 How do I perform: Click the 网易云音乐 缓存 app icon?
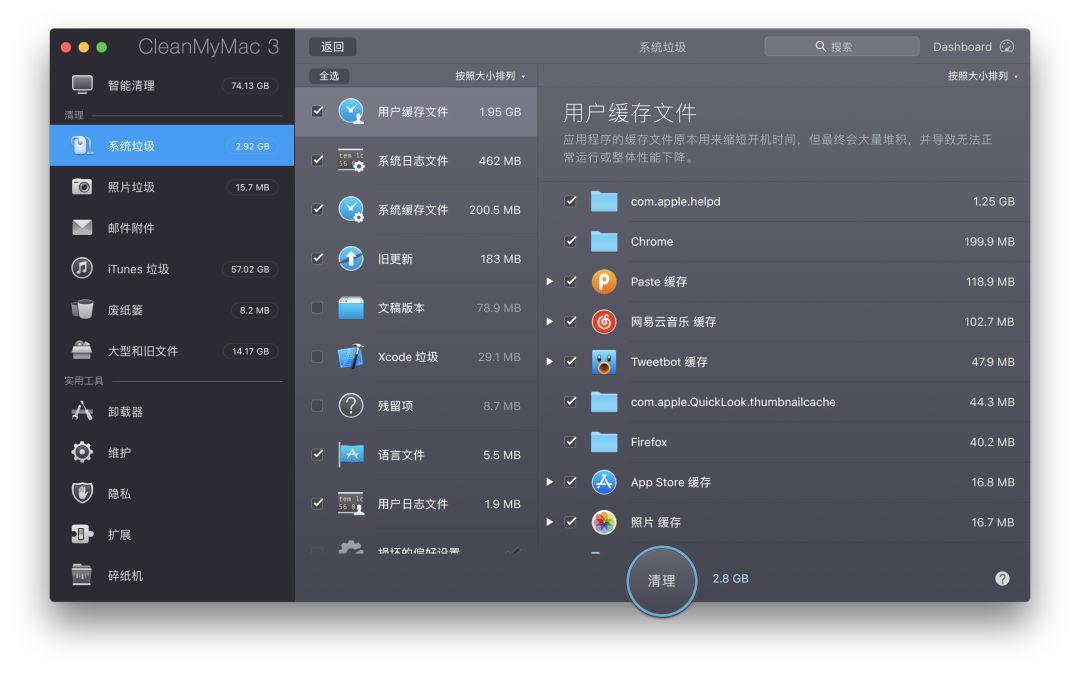click(604, 321)
